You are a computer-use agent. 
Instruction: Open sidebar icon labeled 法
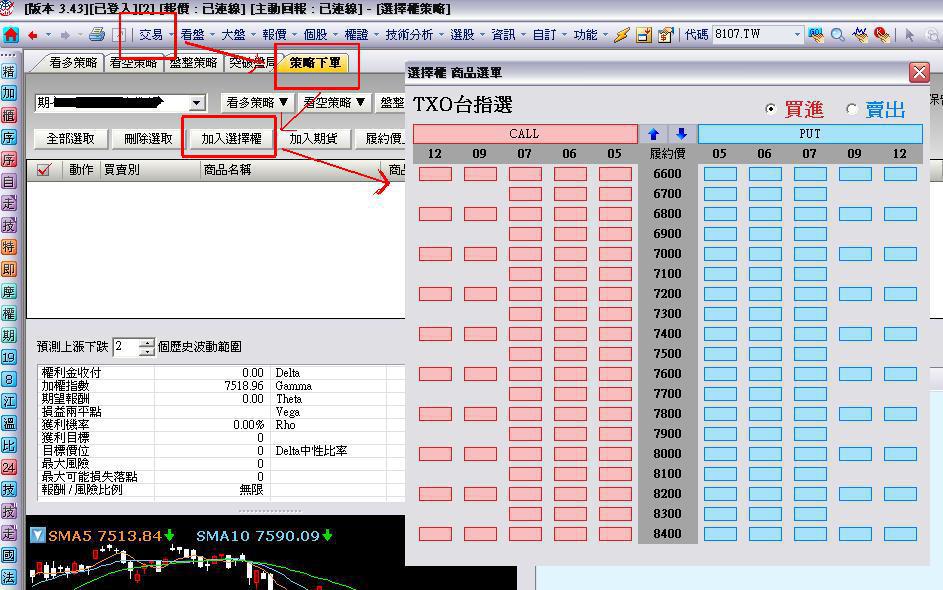pyautogui.click(x=8, y=577)
